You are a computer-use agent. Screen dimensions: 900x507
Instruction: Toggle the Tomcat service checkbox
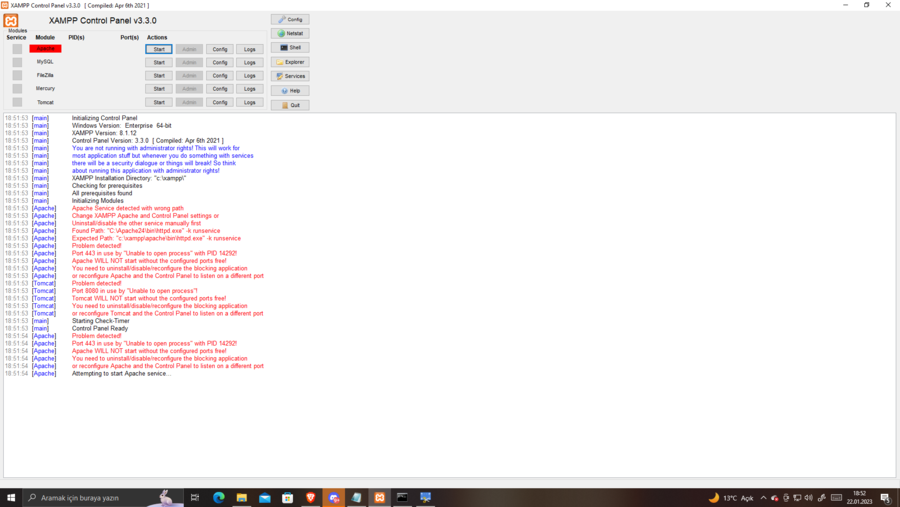[x=17, y=102]
